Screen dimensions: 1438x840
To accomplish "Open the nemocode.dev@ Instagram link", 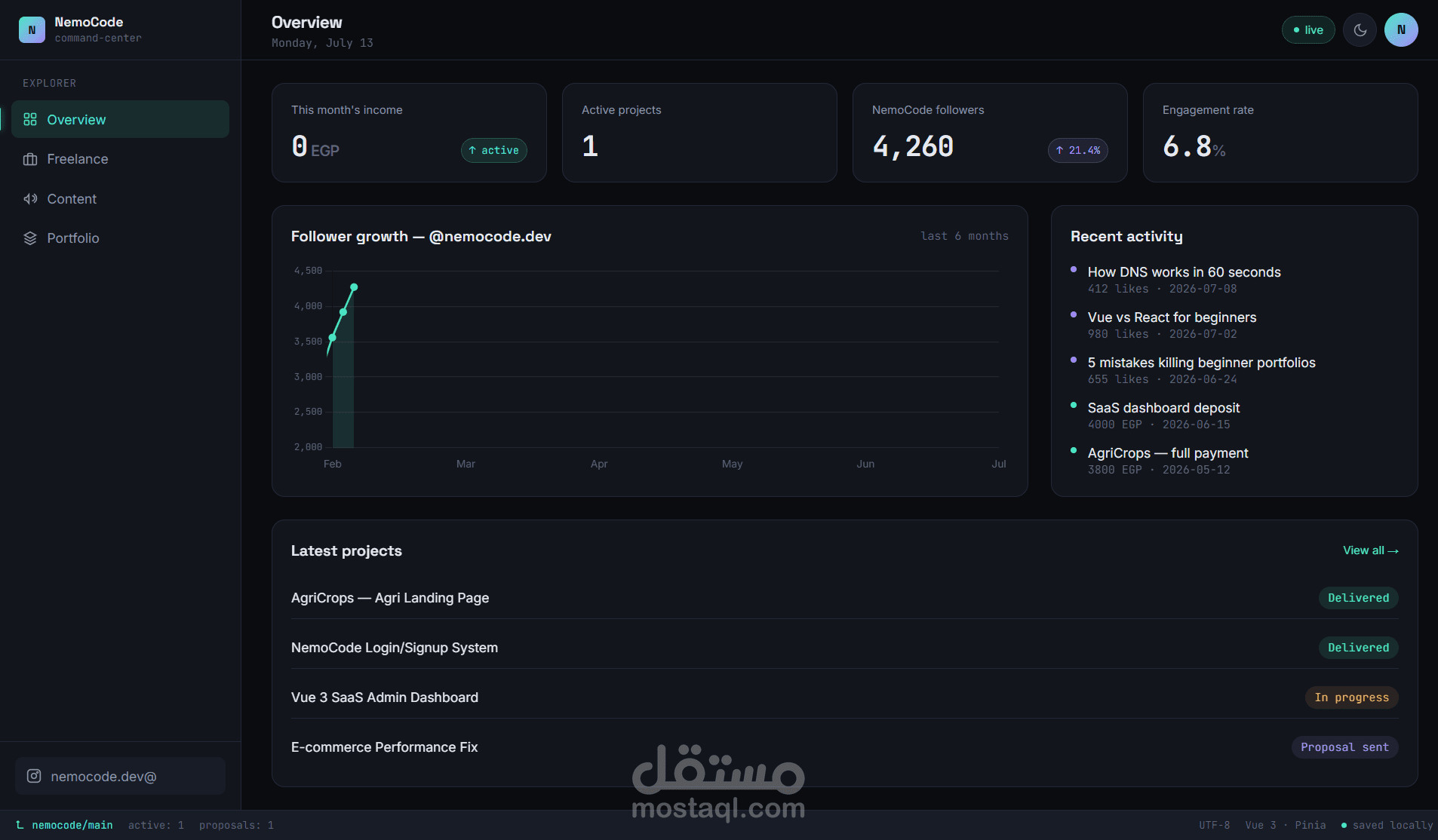I will [120, 776].
